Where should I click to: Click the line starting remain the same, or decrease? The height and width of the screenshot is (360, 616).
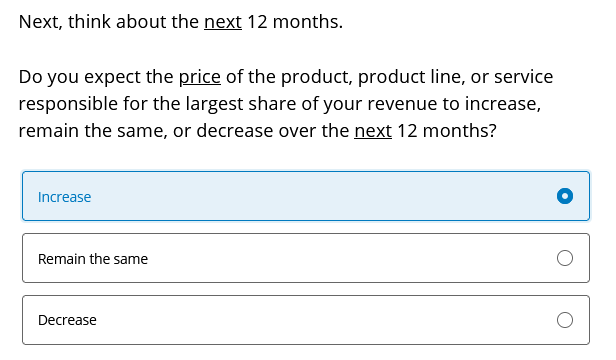click(x=258, y=130)
